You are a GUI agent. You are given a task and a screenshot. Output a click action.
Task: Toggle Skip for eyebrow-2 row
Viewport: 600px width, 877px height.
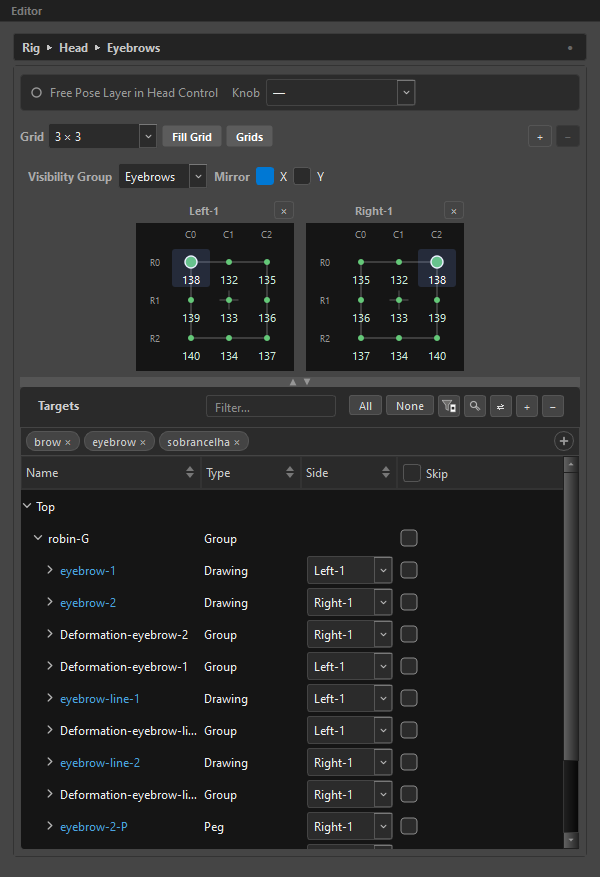pos(409,602)
